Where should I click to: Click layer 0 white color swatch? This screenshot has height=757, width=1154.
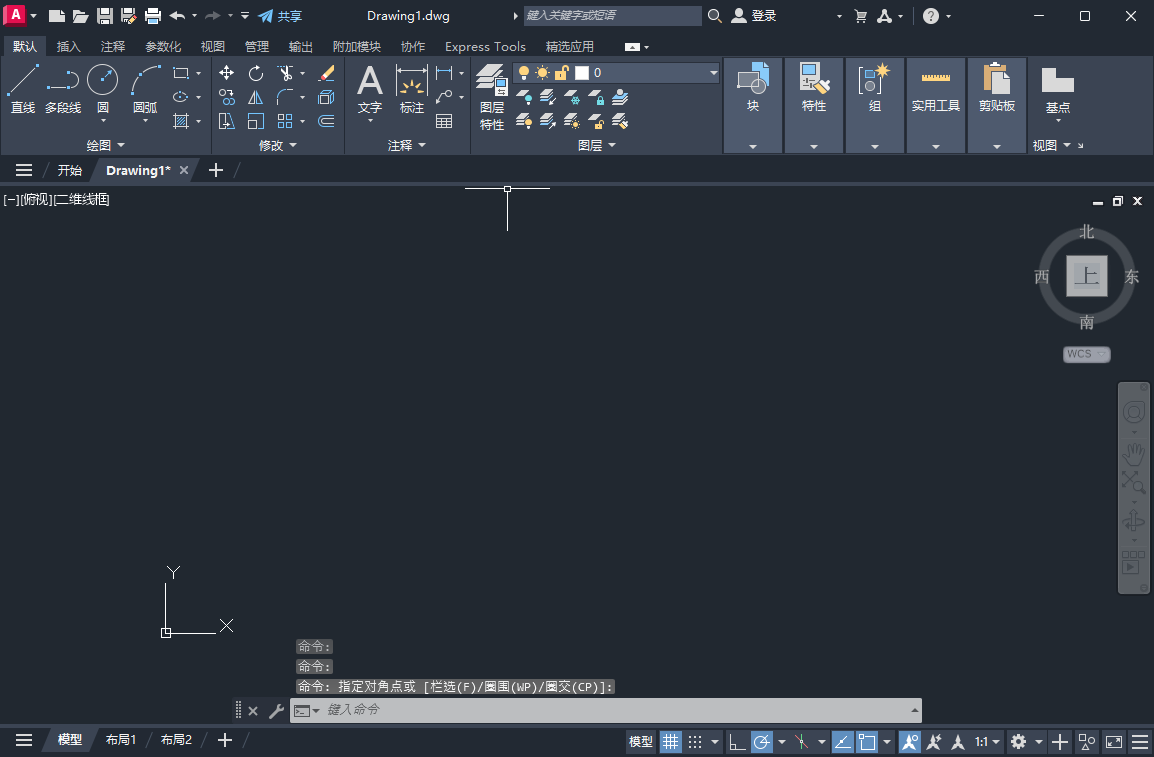[x=582, y=73]
